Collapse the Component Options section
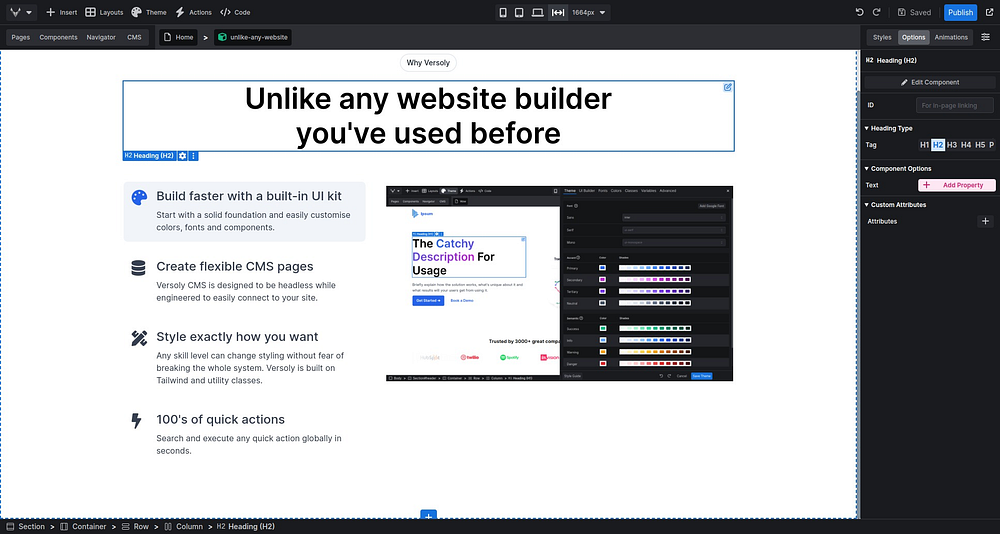Viewport: 1000px width, 534px height. pyautogui.click(x=899, y=168)
